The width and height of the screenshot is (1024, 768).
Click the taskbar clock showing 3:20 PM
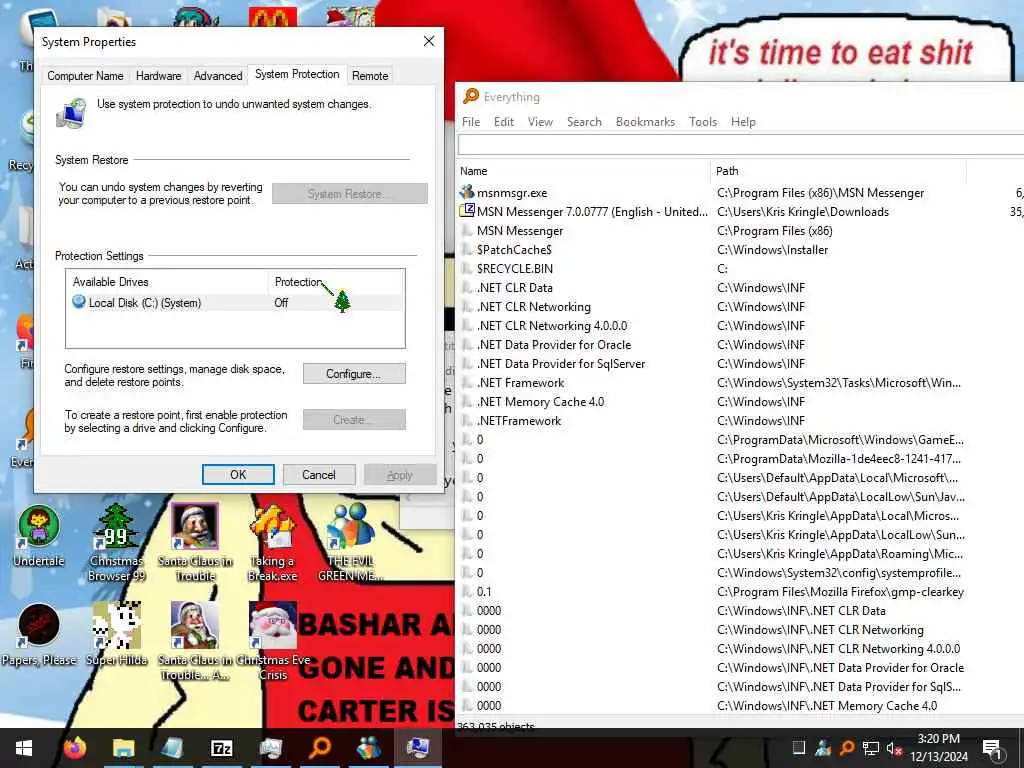(x=939, y=748)
